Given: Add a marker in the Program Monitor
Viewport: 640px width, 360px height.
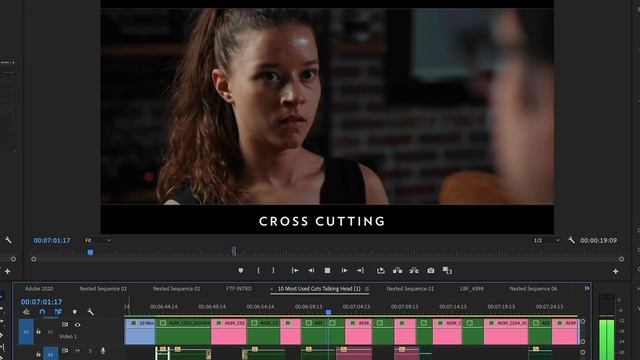Looking at the screenshot, I should 241,271.
